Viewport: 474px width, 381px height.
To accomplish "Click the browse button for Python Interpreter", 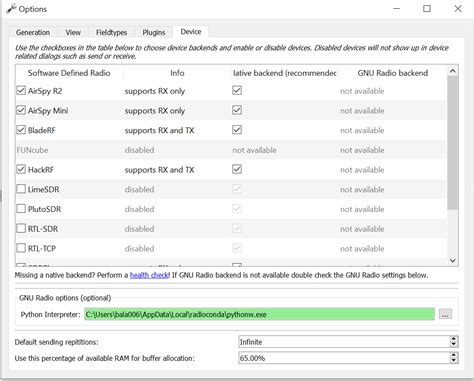I will point(445,314).
